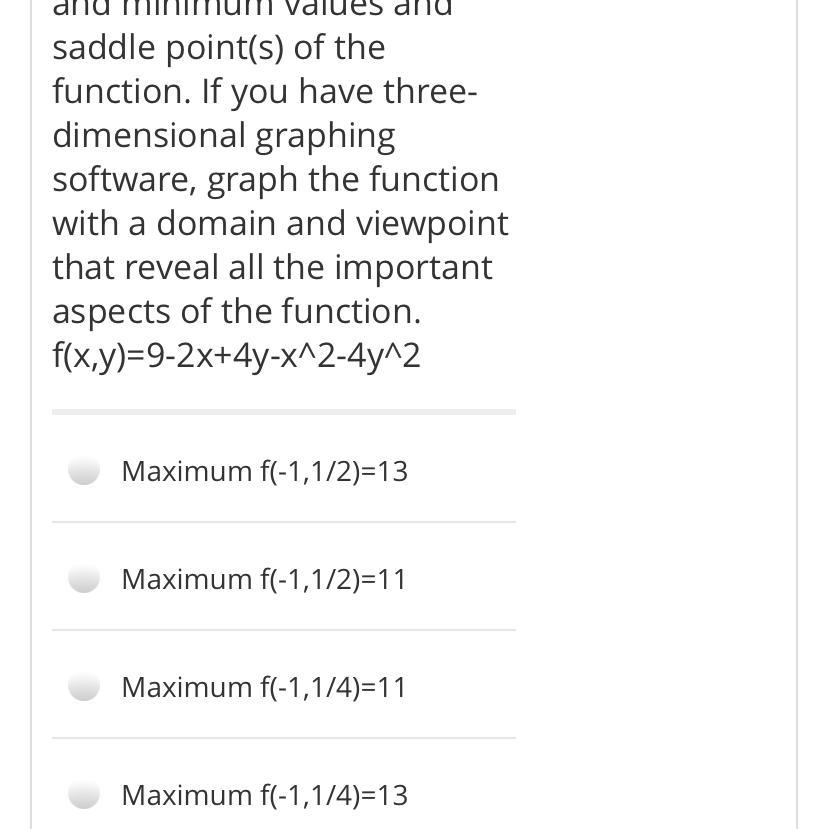Screen dimensions: 828x829
Task: Mark the radio button for Maximum f(-1,1/4)=13
Action: point(85,795)
